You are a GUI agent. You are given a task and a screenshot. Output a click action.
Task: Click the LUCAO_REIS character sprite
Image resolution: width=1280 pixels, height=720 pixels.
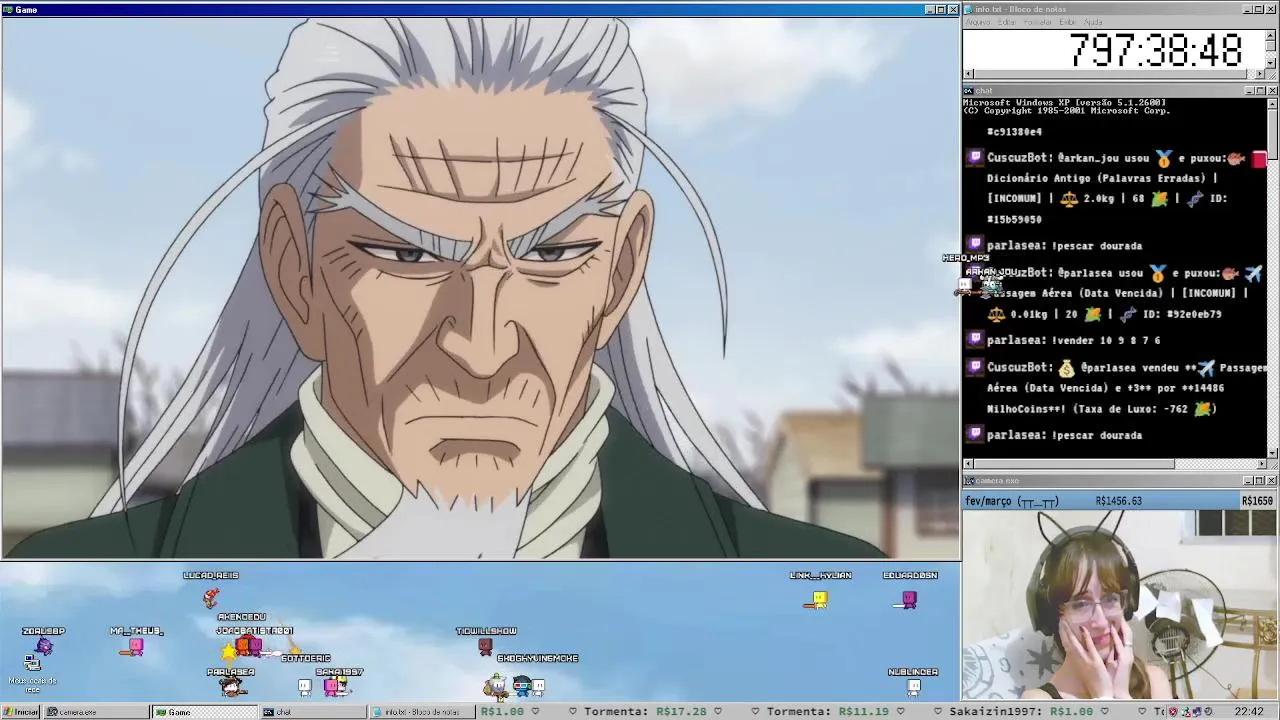pos(210,598)
